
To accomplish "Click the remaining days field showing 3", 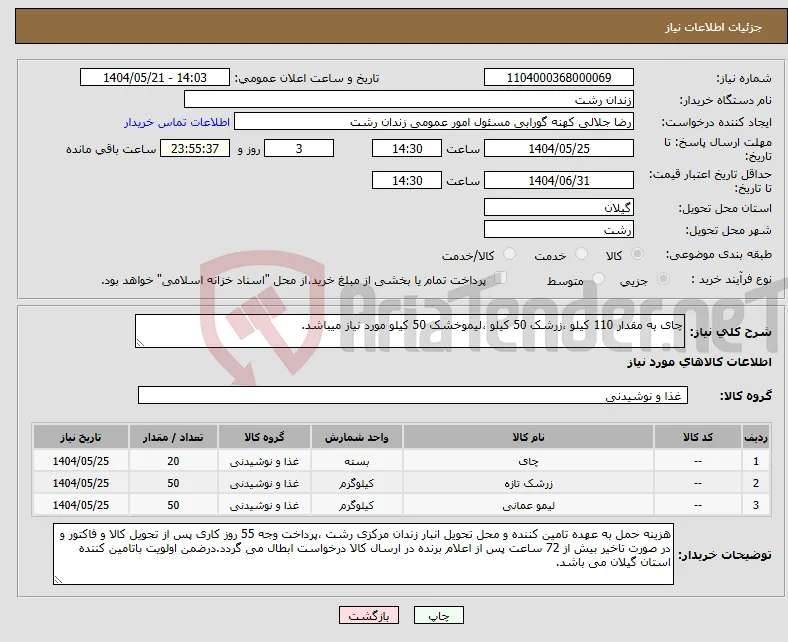I will tap(299, 148).
